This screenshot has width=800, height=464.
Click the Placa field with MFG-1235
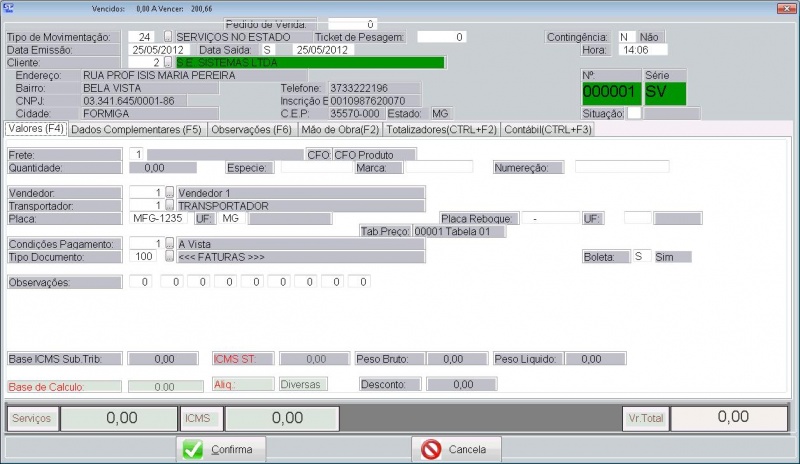pos(158,218)
